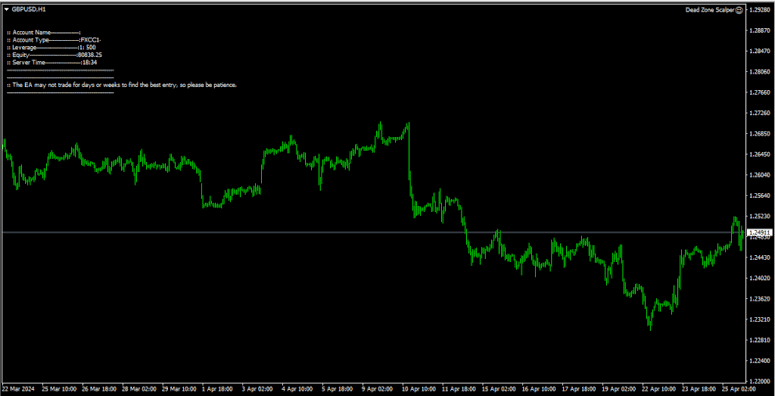Click the EA patience notice text
Viewport: 775px width, 396px height.
point(122,85)
